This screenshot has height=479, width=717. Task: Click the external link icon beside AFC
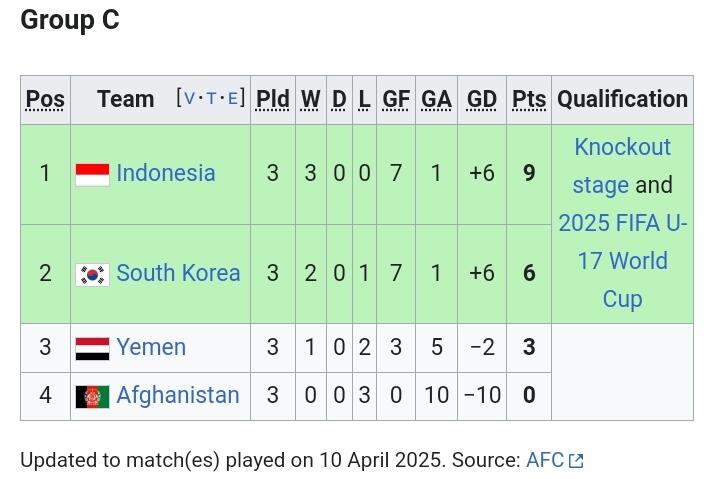click(x=576, y=461)
